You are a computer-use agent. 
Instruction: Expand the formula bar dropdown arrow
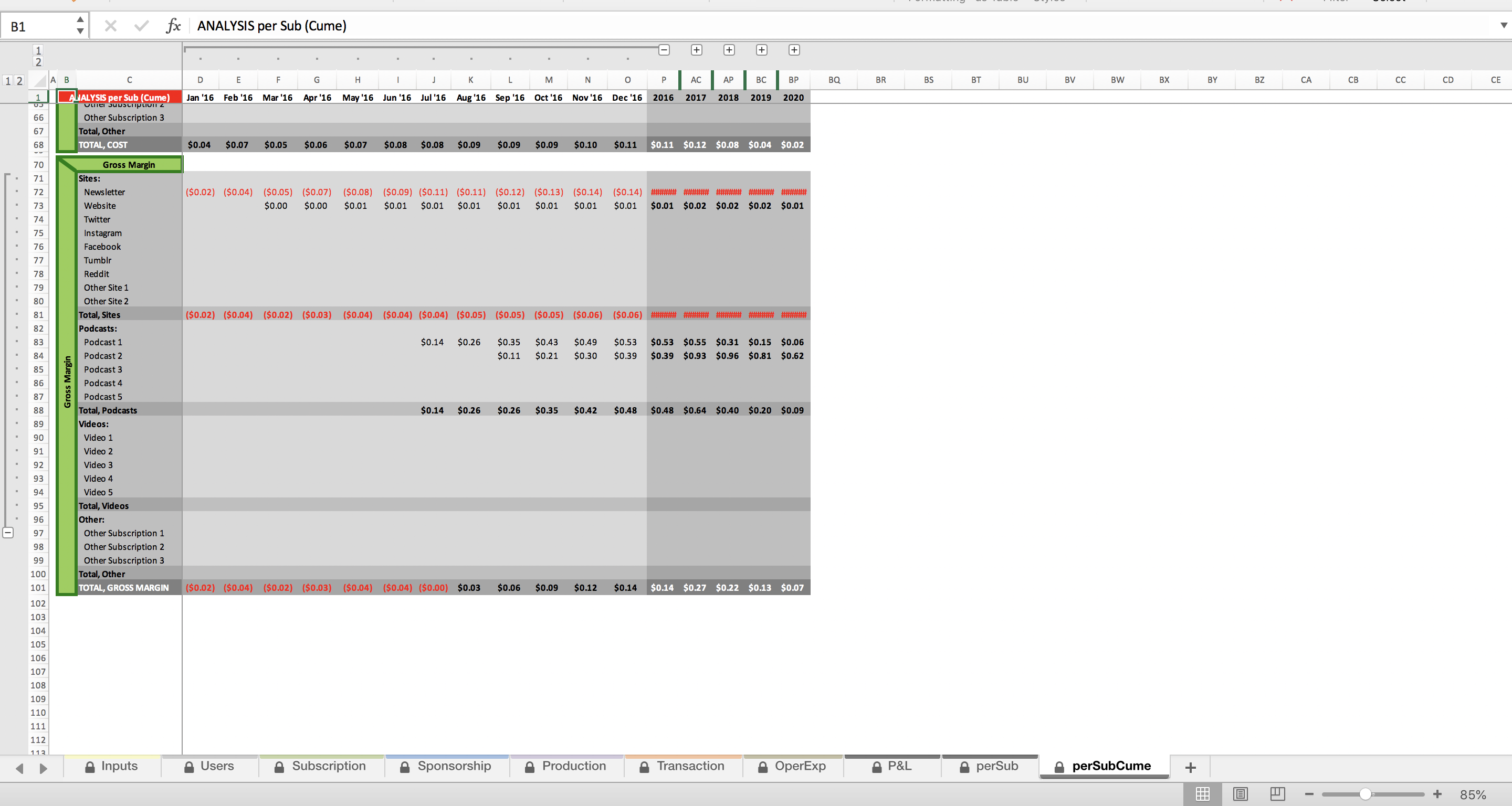1503,25
